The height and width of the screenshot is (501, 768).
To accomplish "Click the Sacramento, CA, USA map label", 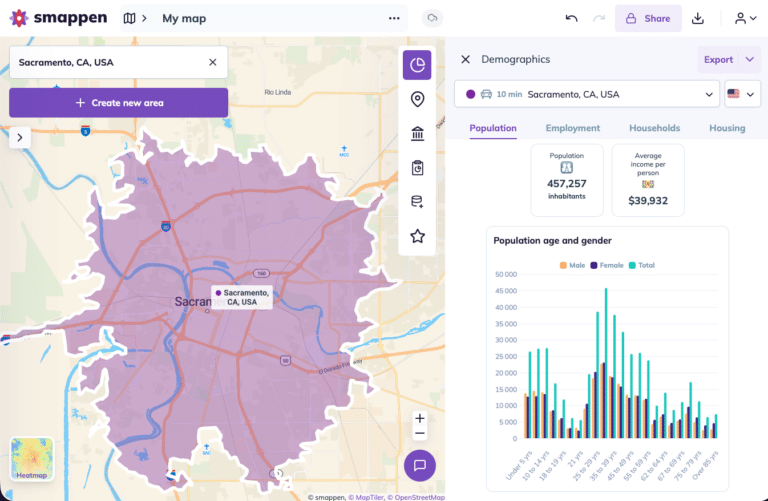I will click(x=242, y=297).
